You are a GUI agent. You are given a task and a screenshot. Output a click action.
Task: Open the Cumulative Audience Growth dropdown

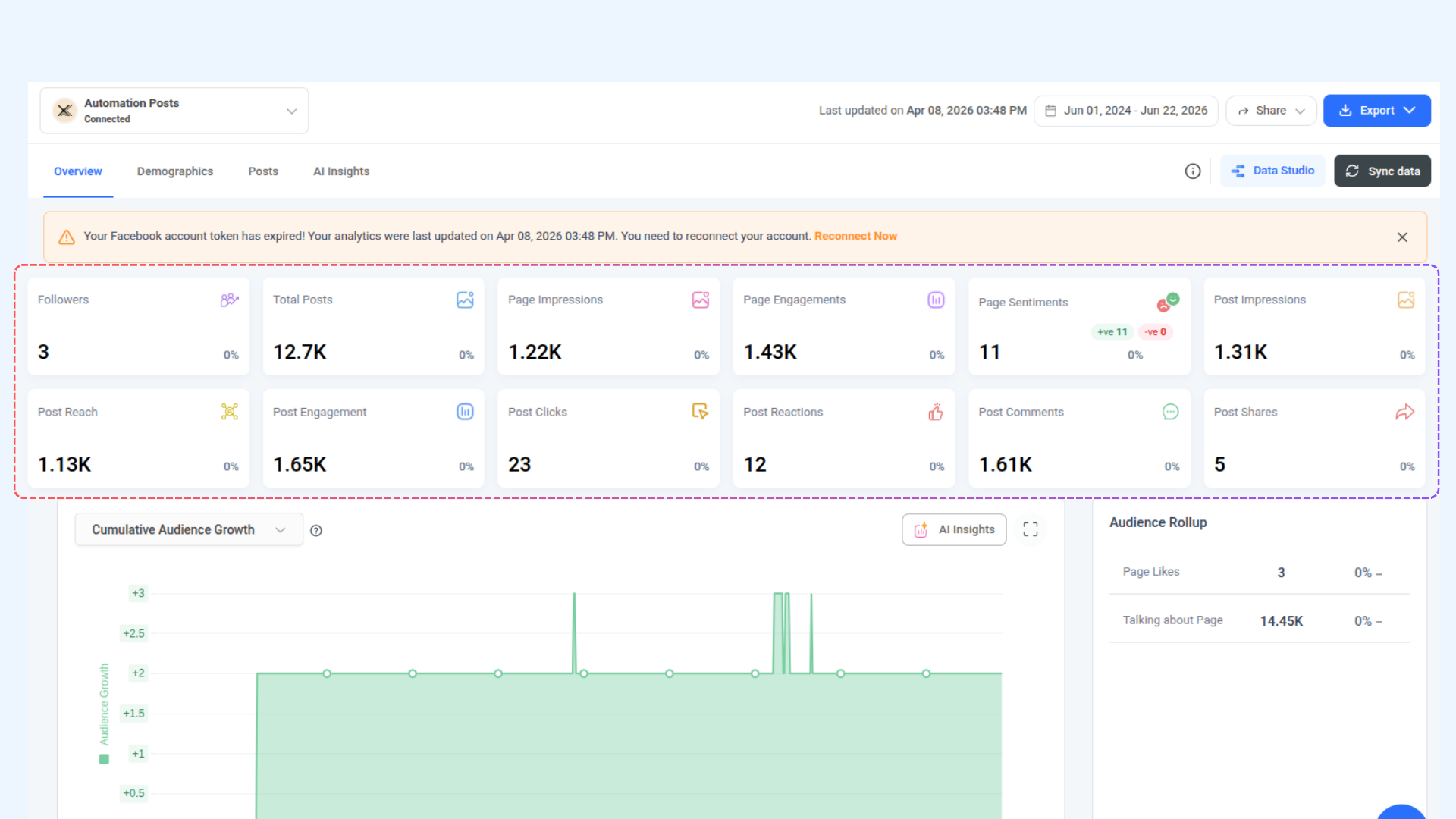point(189,529)
